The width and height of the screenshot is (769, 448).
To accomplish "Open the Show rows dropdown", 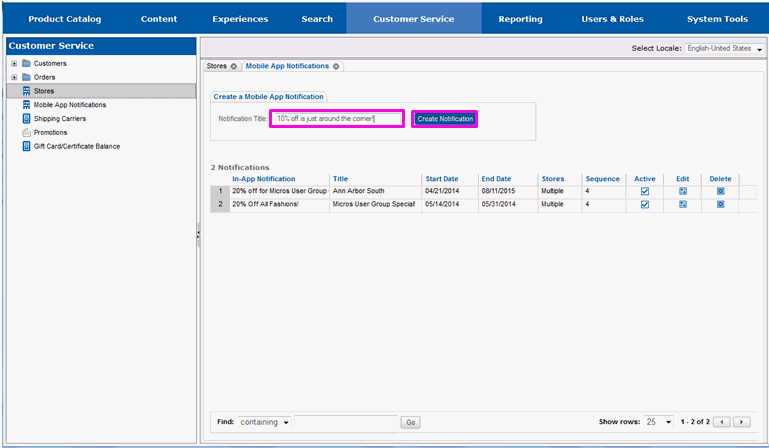I will (x=659, y=422).
